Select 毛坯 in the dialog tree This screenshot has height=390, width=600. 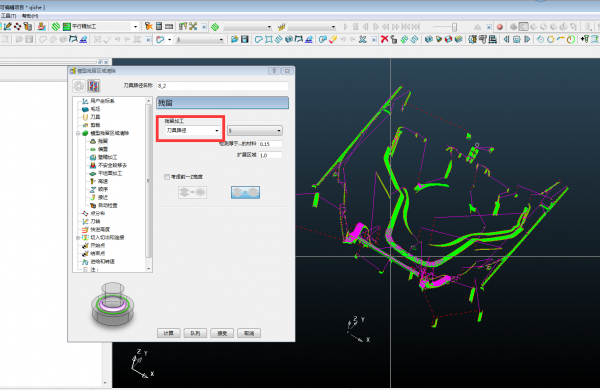click(x=95, y=109)
